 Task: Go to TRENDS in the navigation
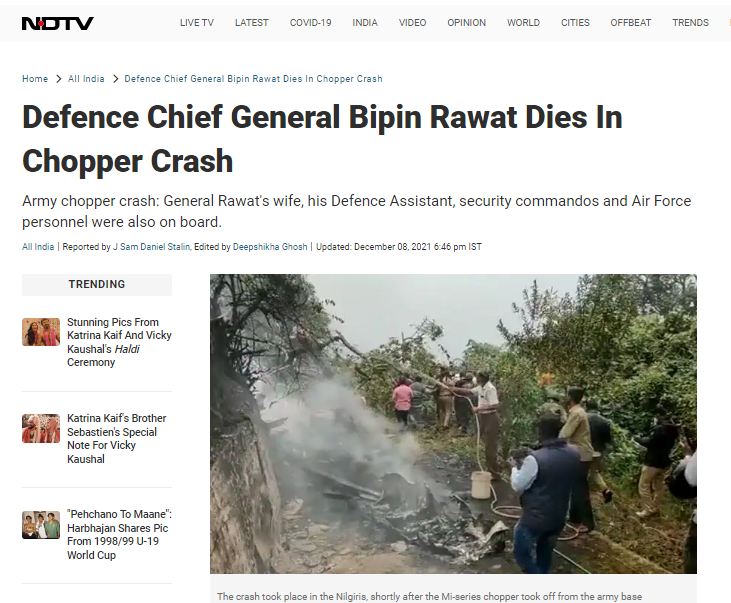[x=690, y=22]
